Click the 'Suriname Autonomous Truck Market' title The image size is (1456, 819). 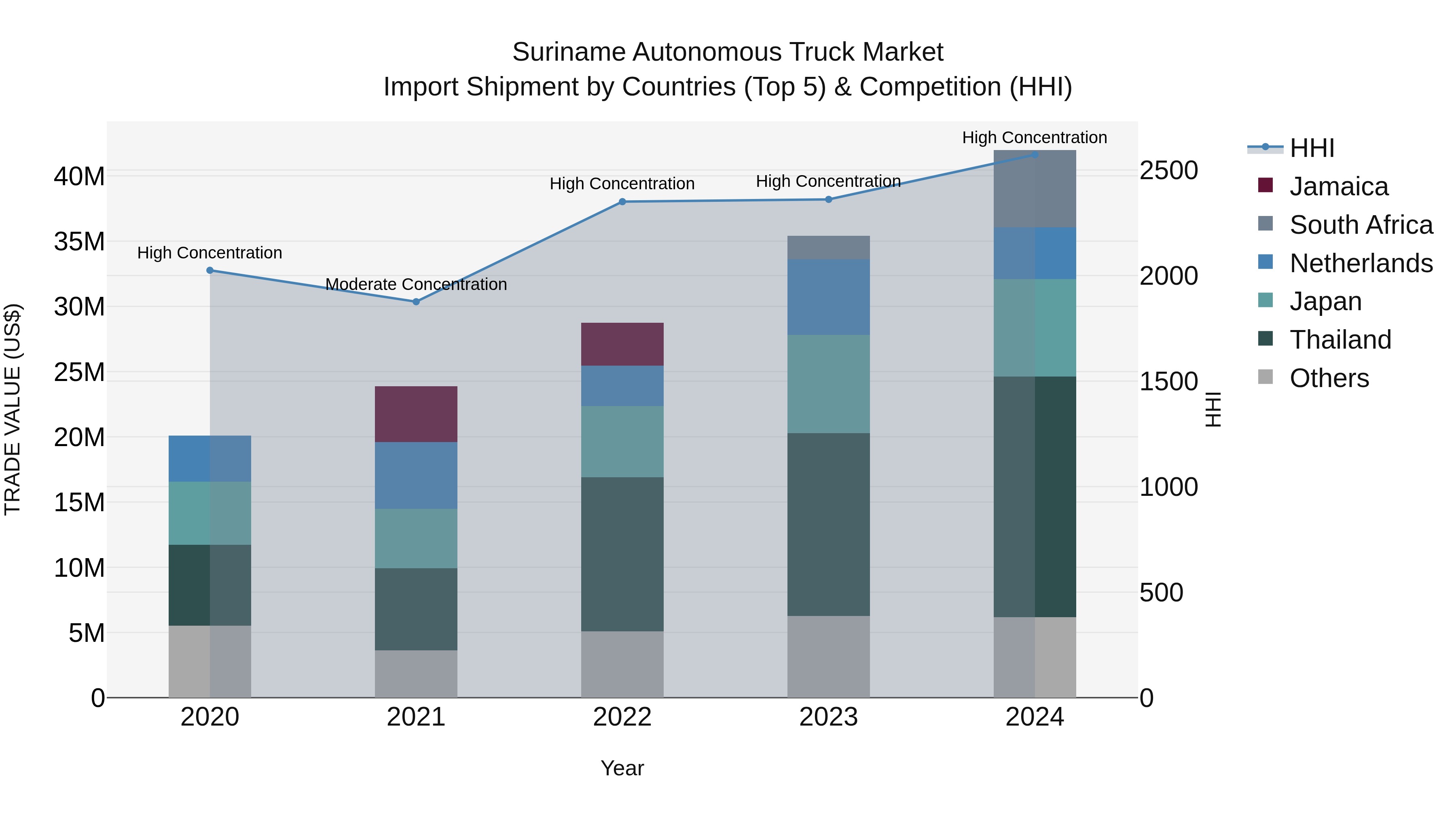(x=728, y=52)
